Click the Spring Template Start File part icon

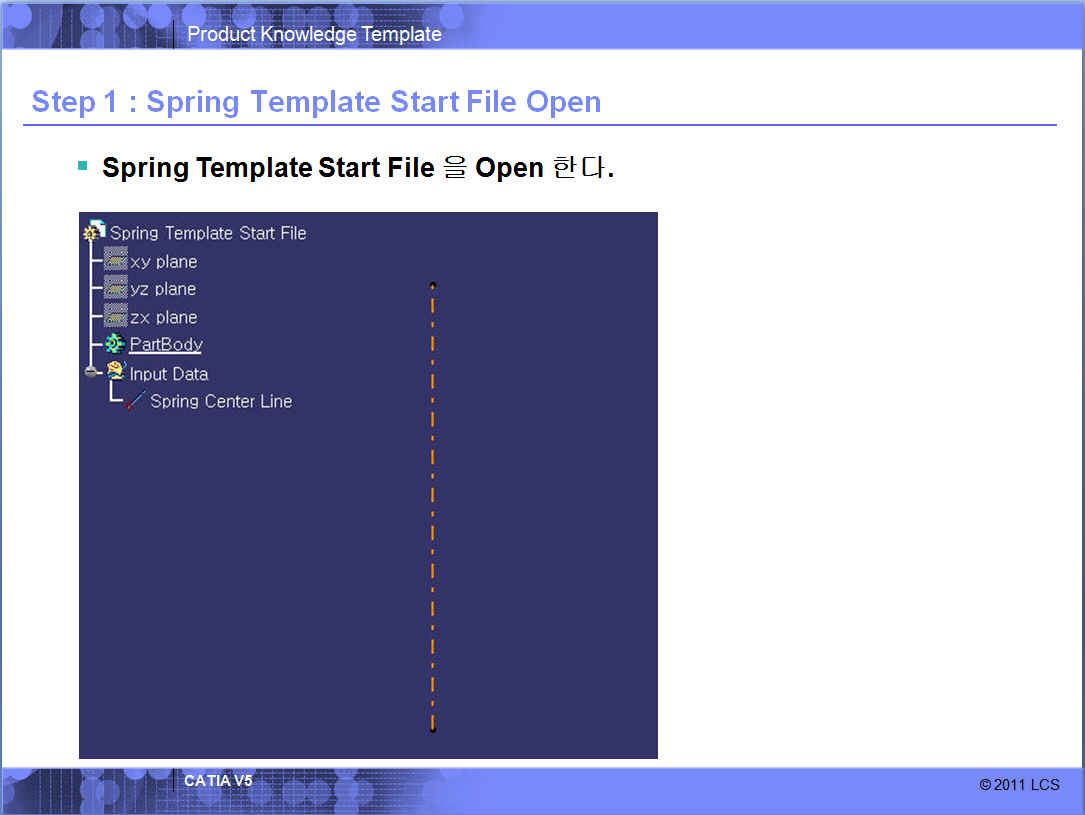click(x=95, y=232)
